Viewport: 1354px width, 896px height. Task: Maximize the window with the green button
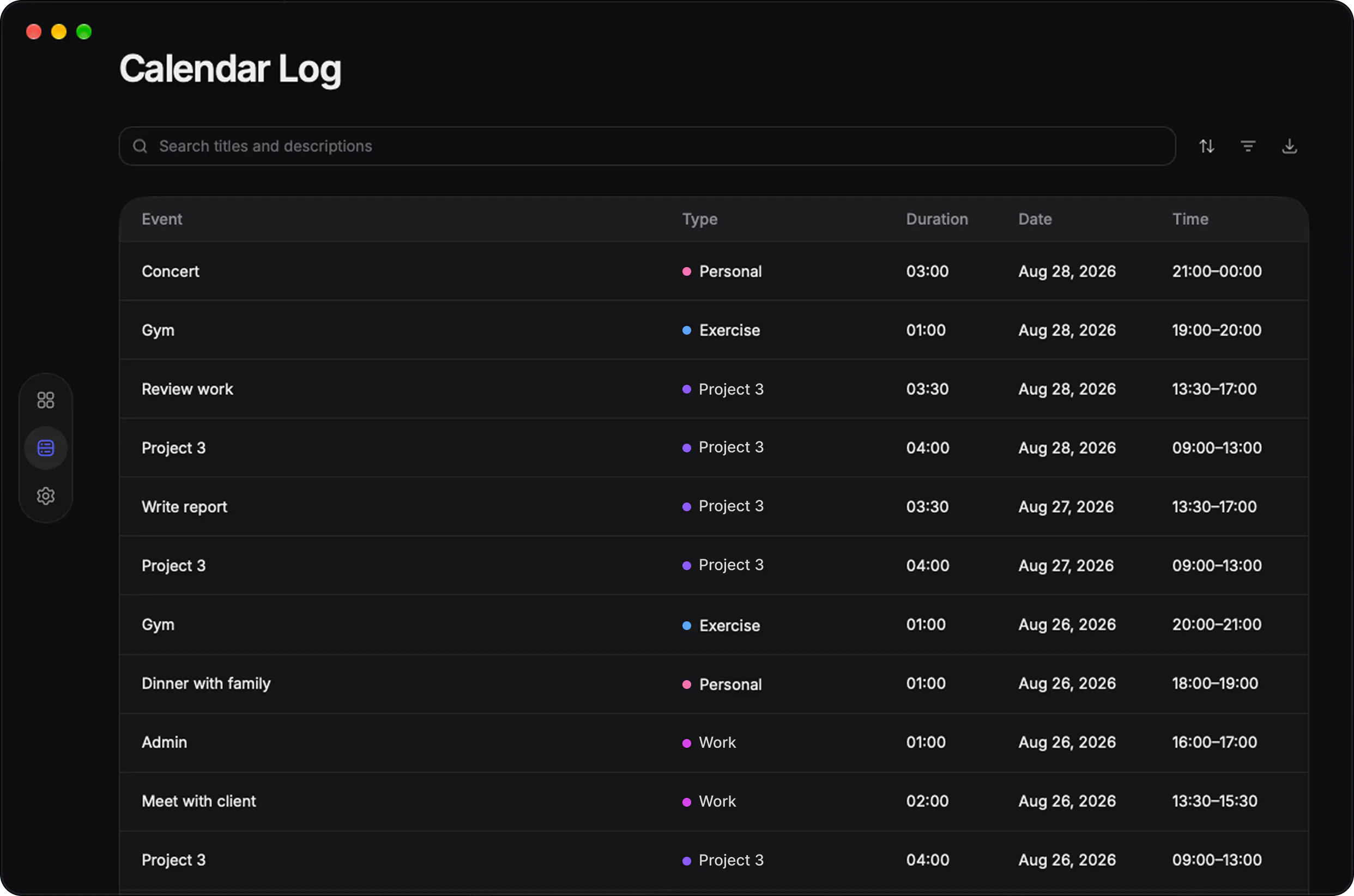[84, 32]
